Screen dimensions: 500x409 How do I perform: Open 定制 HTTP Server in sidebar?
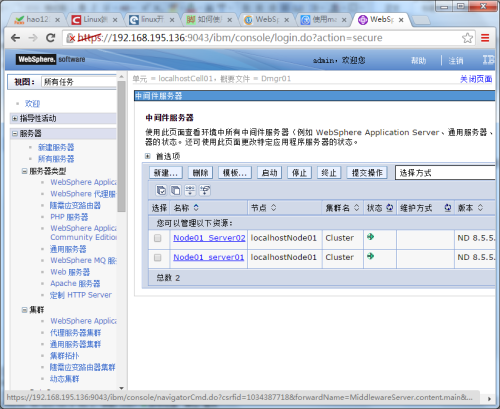point(81,295)
